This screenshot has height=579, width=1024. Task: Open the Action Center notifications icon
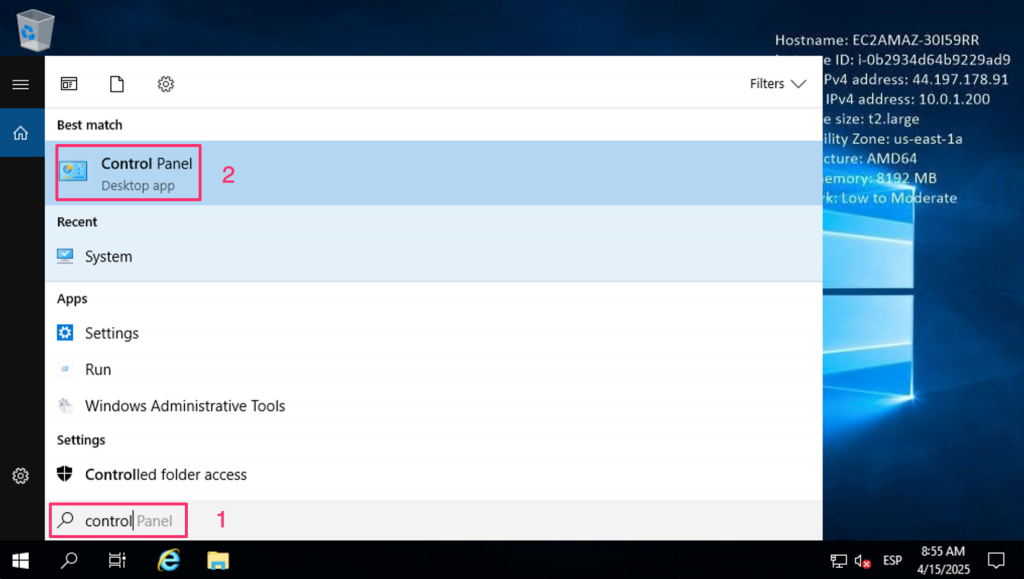point(995,560)
